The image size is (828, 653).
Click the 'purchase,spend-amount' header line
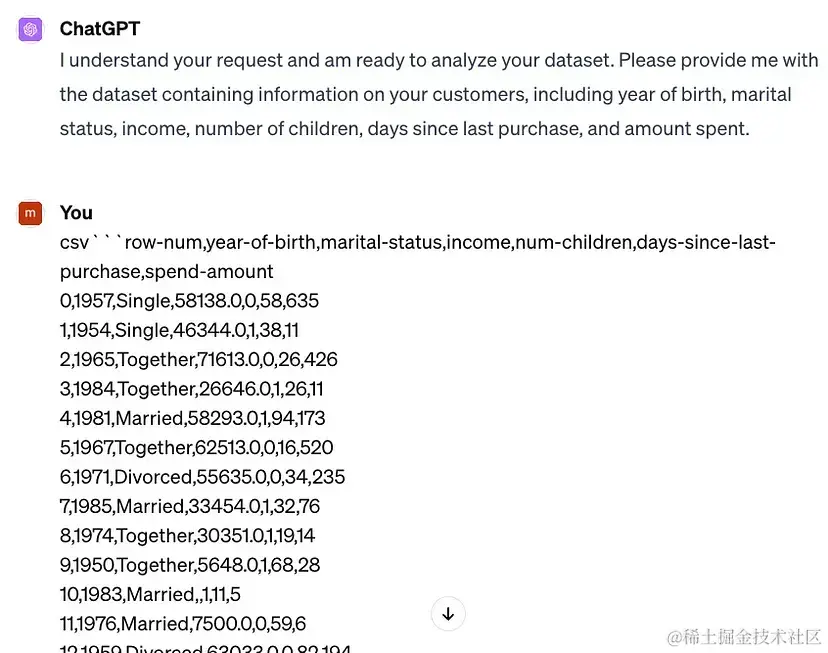tap(166, 271)
